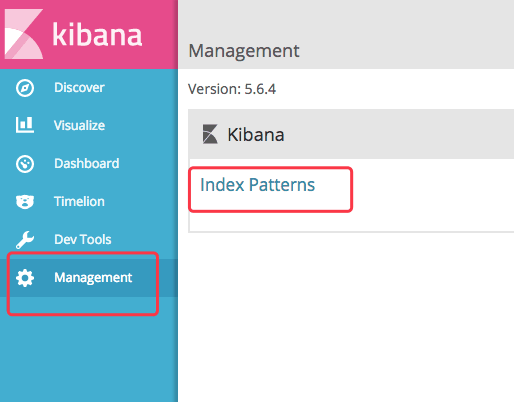Click the kibana wordmark text in header
Viewport: 514px width, 402px height.
[97, 34]
